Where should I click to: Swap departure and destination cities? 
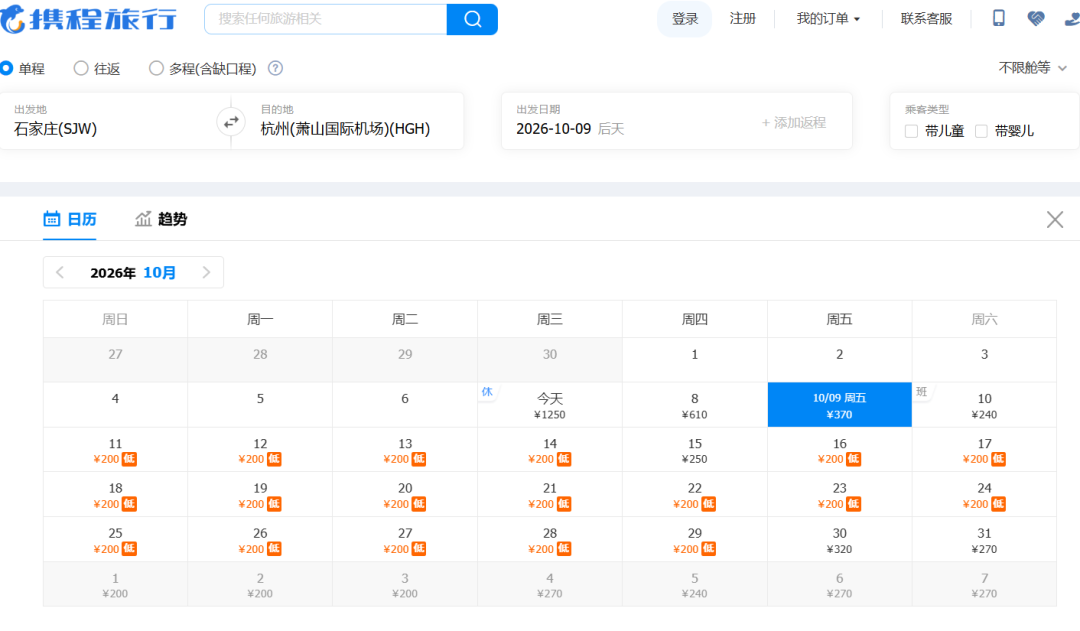coord(231,122)
